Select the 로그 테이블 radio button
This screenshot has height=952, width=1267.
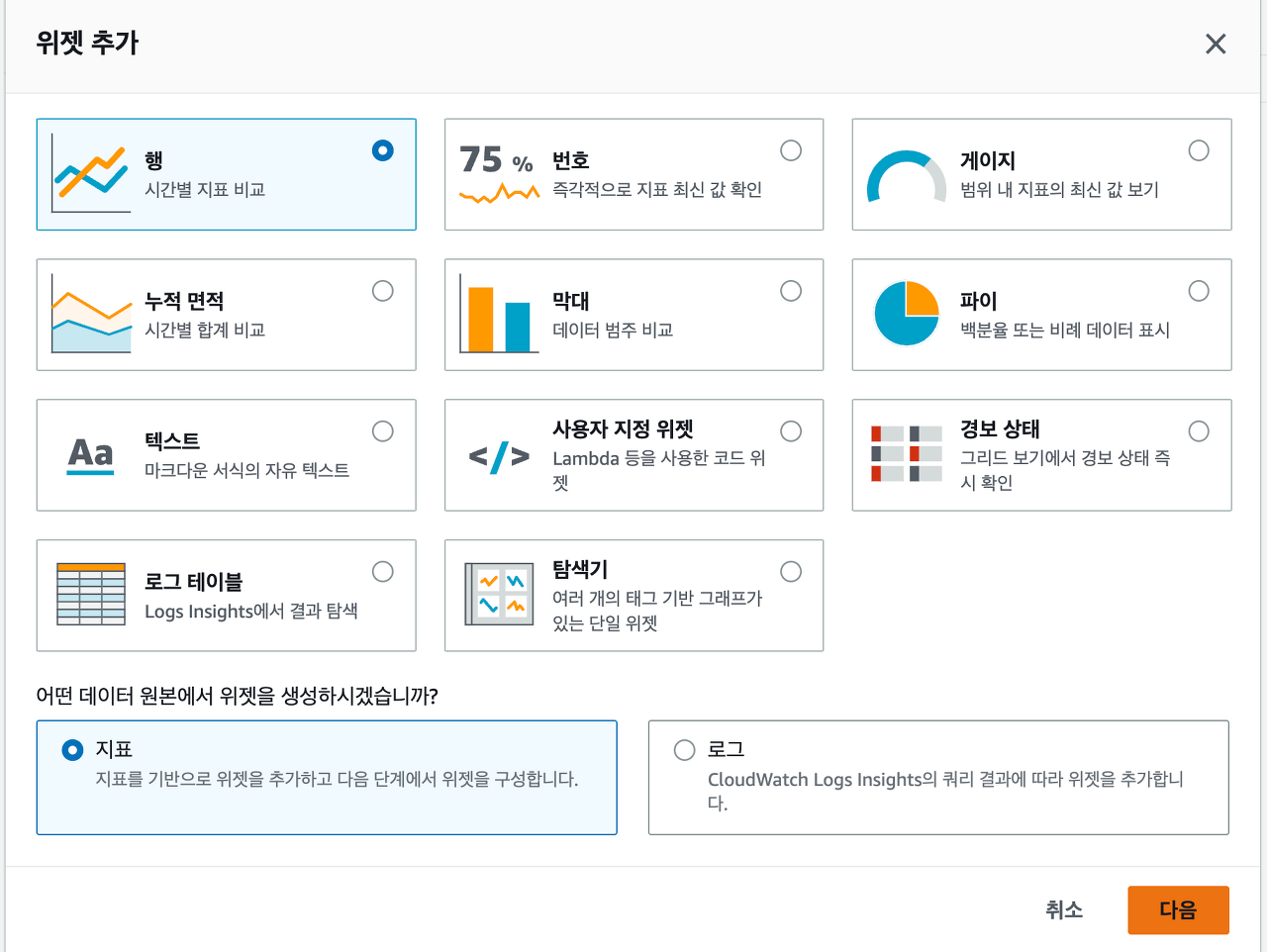[x=383, y=572]
